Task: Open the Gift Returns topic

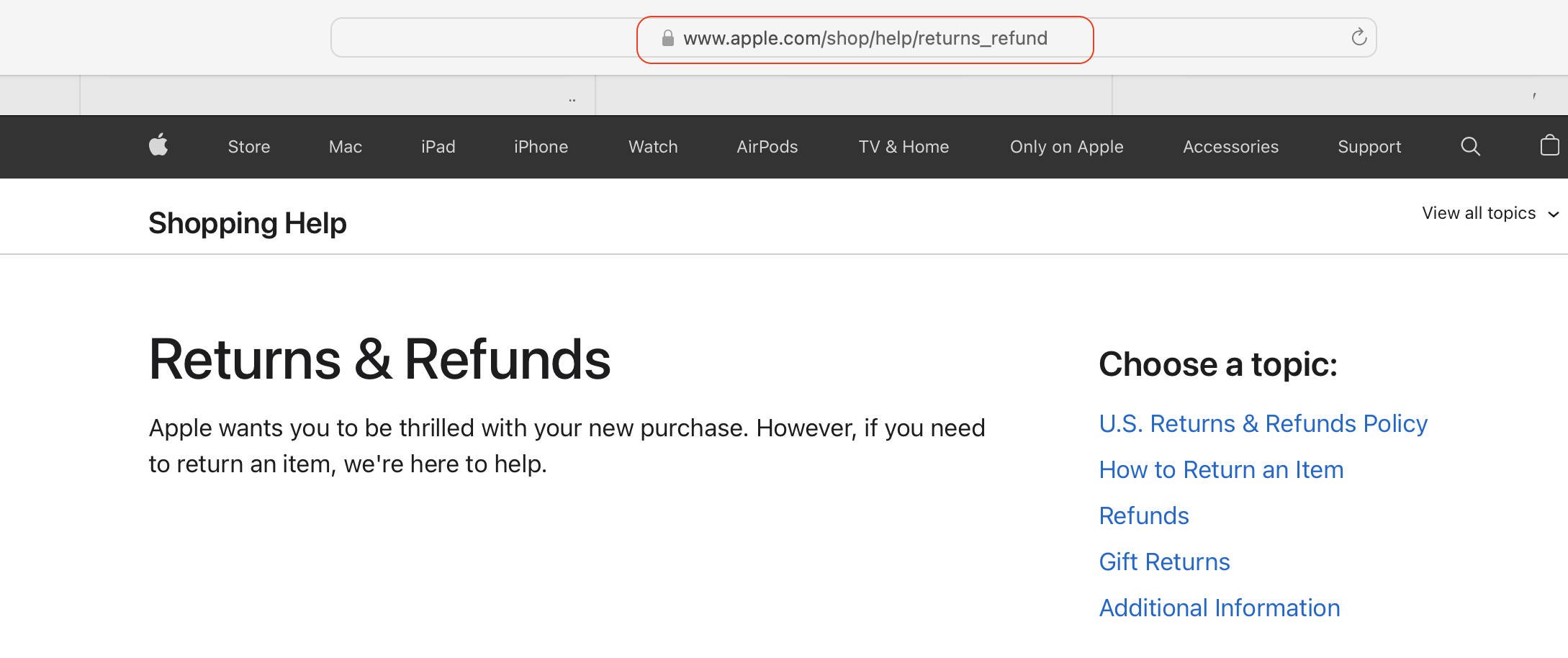Action: tap(1164, 562)
